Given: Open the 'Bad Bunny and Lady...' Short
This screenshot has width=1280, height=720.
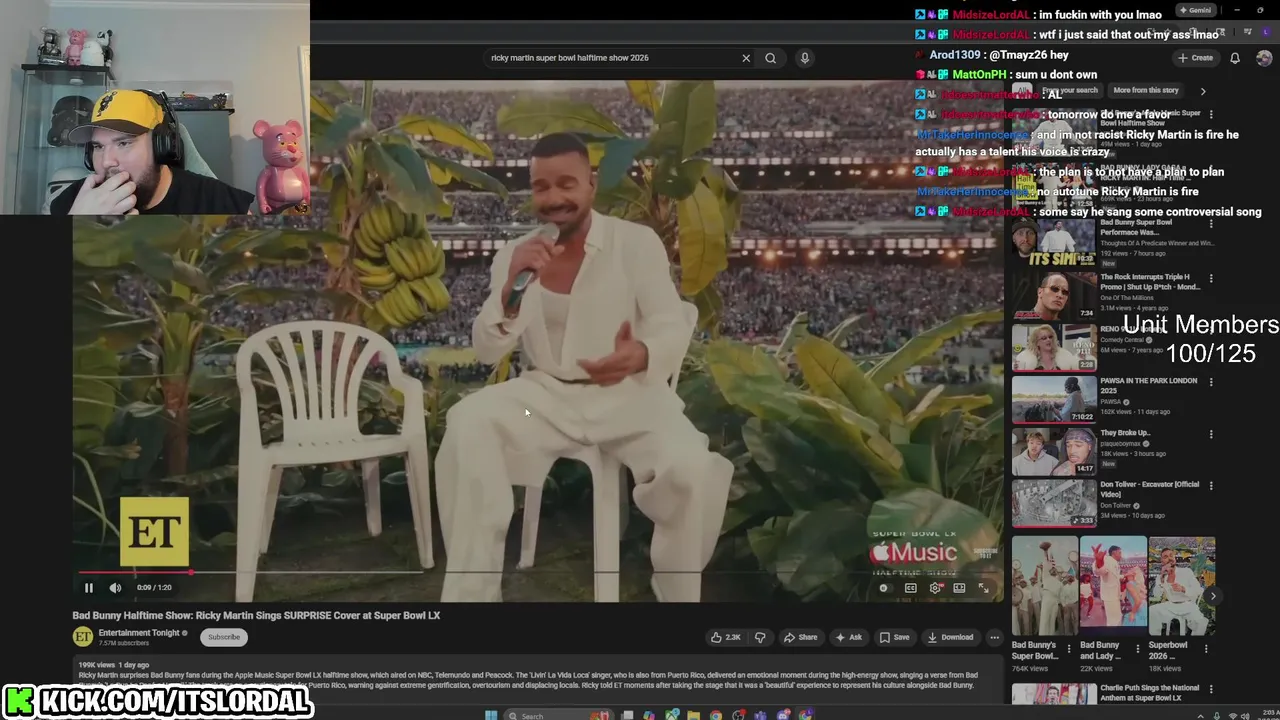Looking at the screenshot, I should (1113, 586).
